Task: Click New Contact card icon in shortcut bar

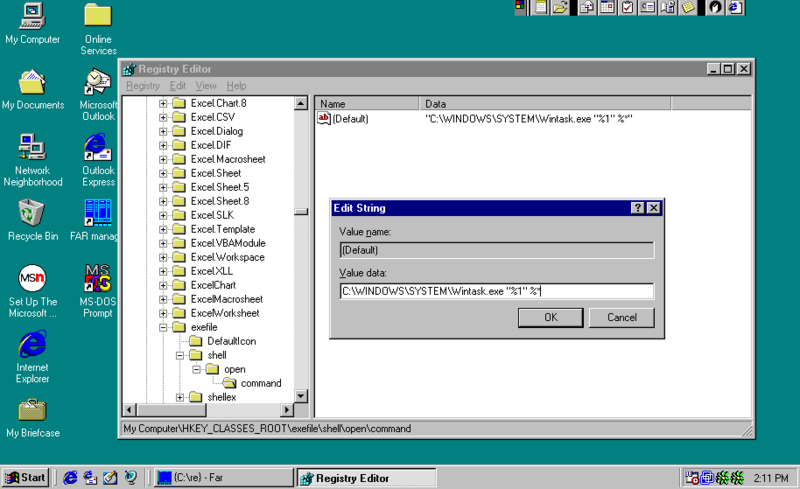Action: point(648,7)
